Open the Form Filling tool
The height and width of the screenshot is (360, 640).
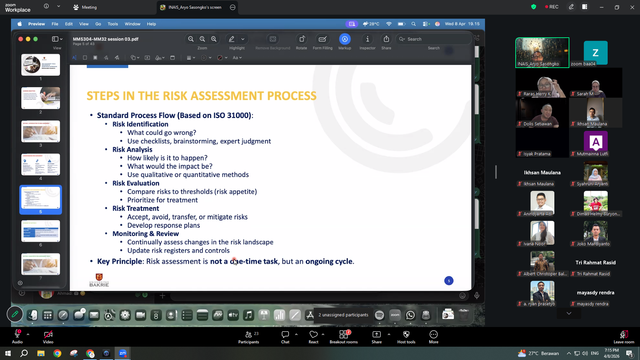point(322,39)
